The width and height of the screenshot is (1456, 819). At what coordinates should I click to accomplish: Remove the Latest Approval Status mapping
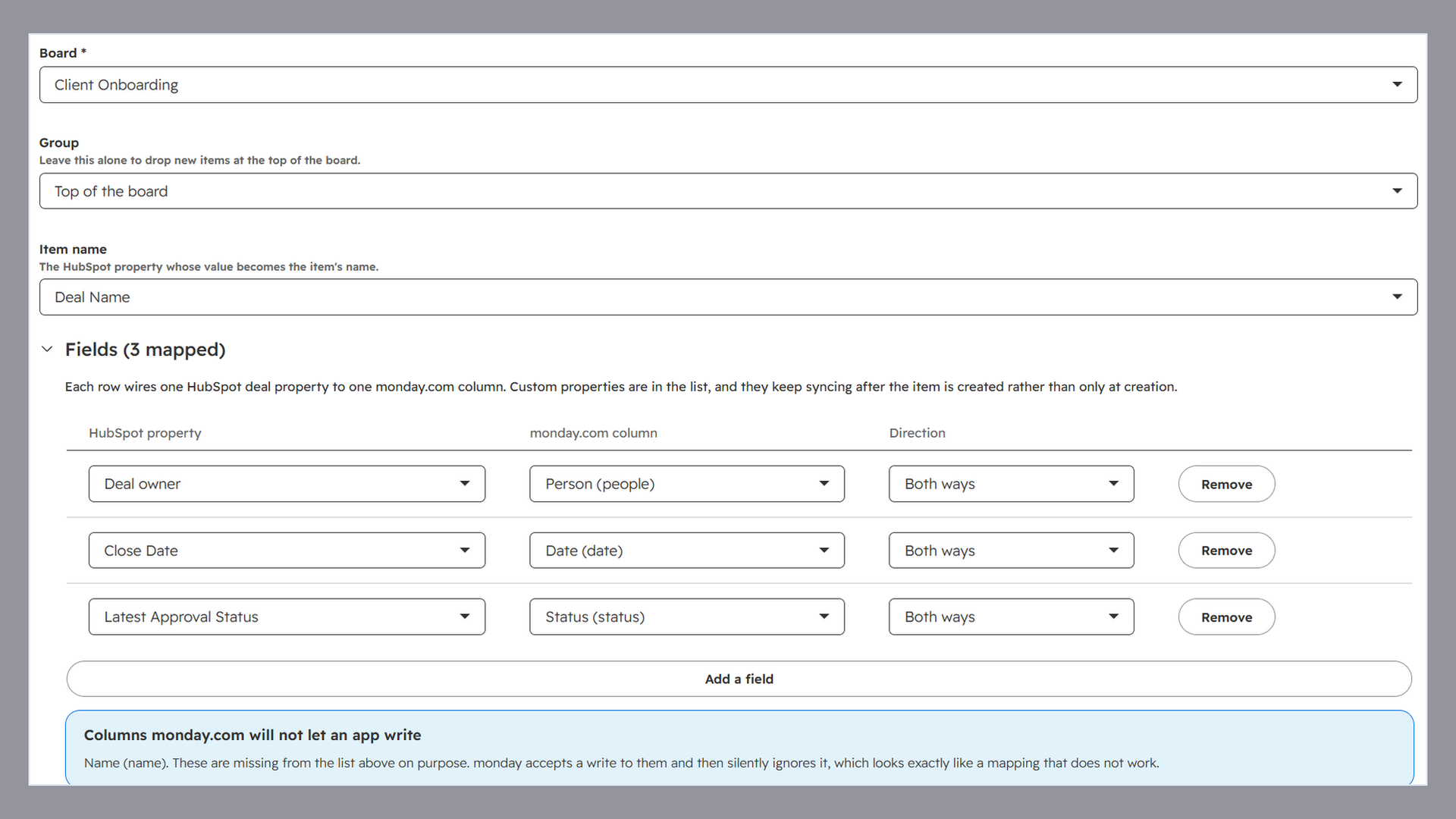[1226, 617]
